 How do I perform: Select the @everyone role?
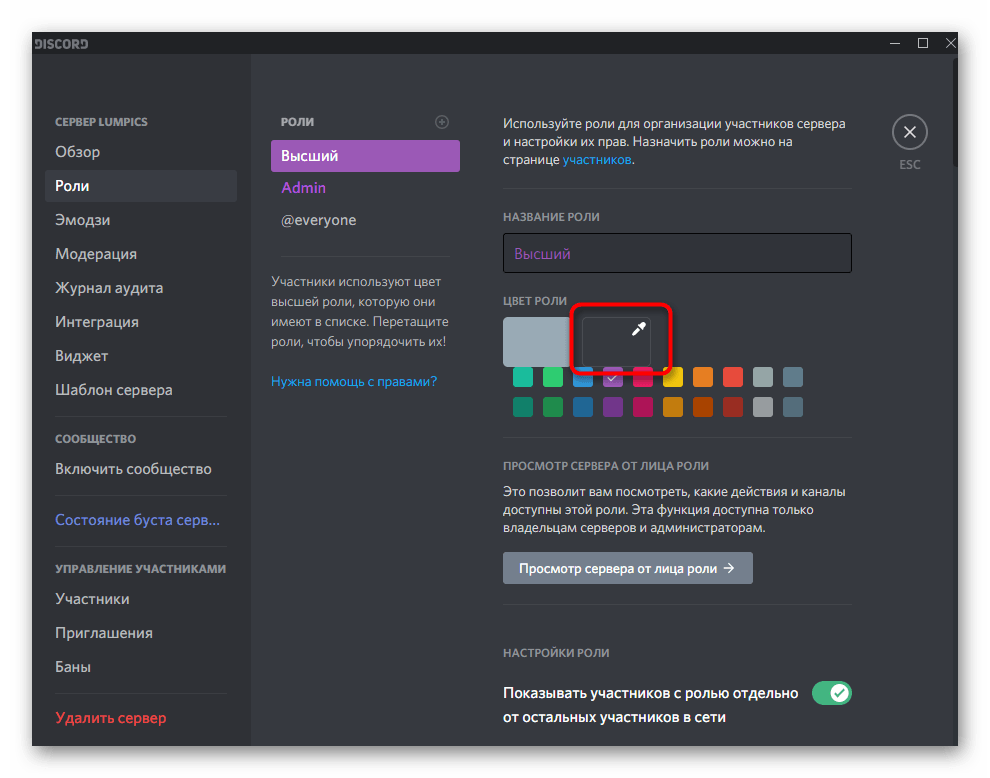click(318, 220)
